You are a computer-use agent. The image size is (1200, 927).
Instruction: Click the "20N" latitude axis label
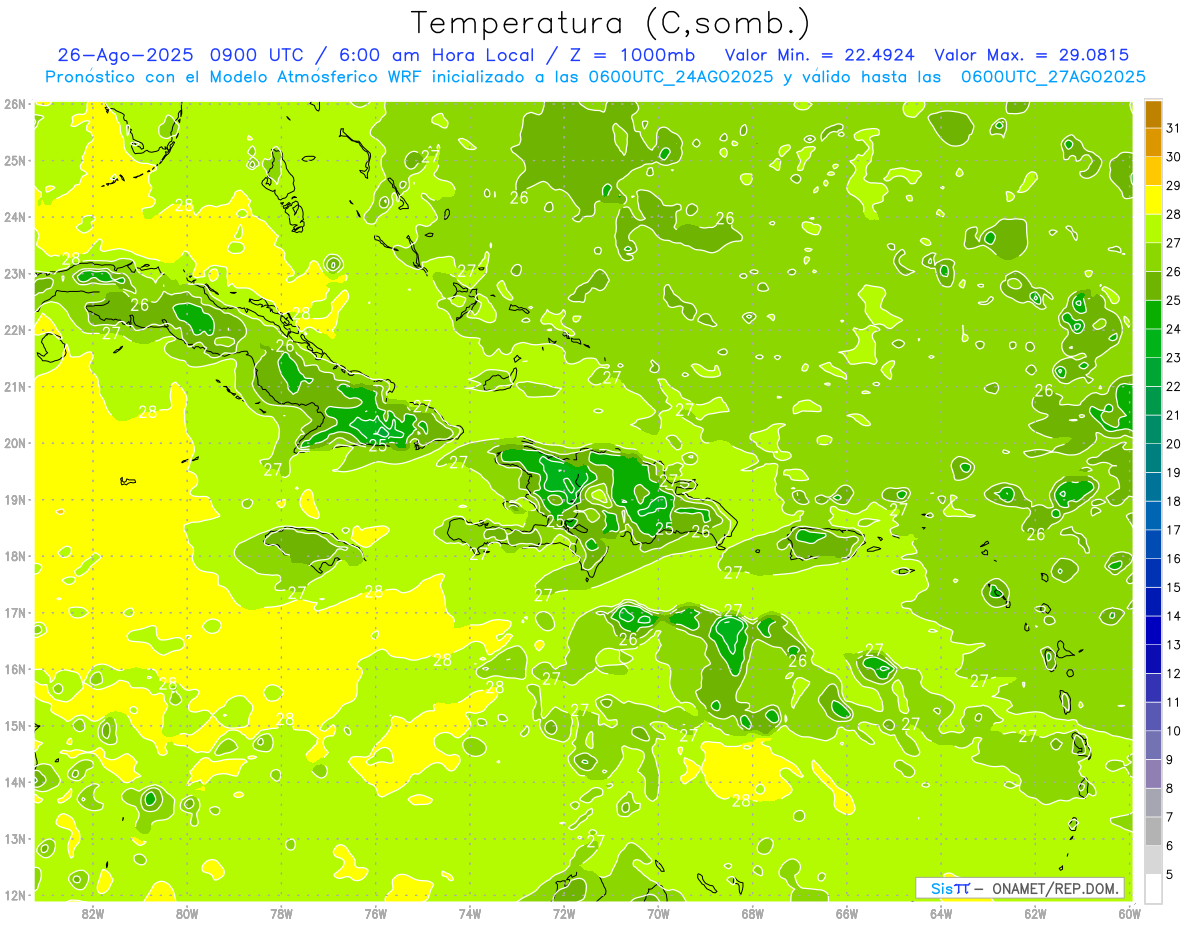tap(14, 443)
